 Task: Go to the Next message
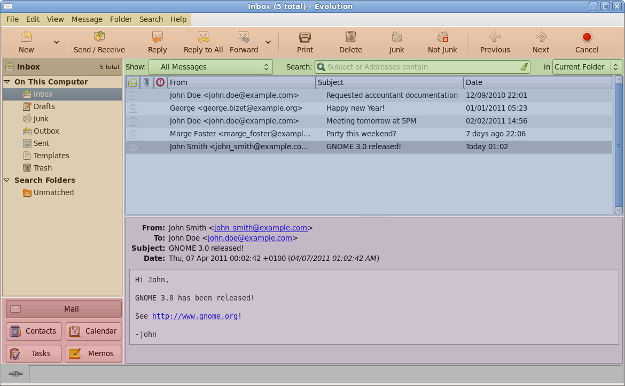pos(540,42)
